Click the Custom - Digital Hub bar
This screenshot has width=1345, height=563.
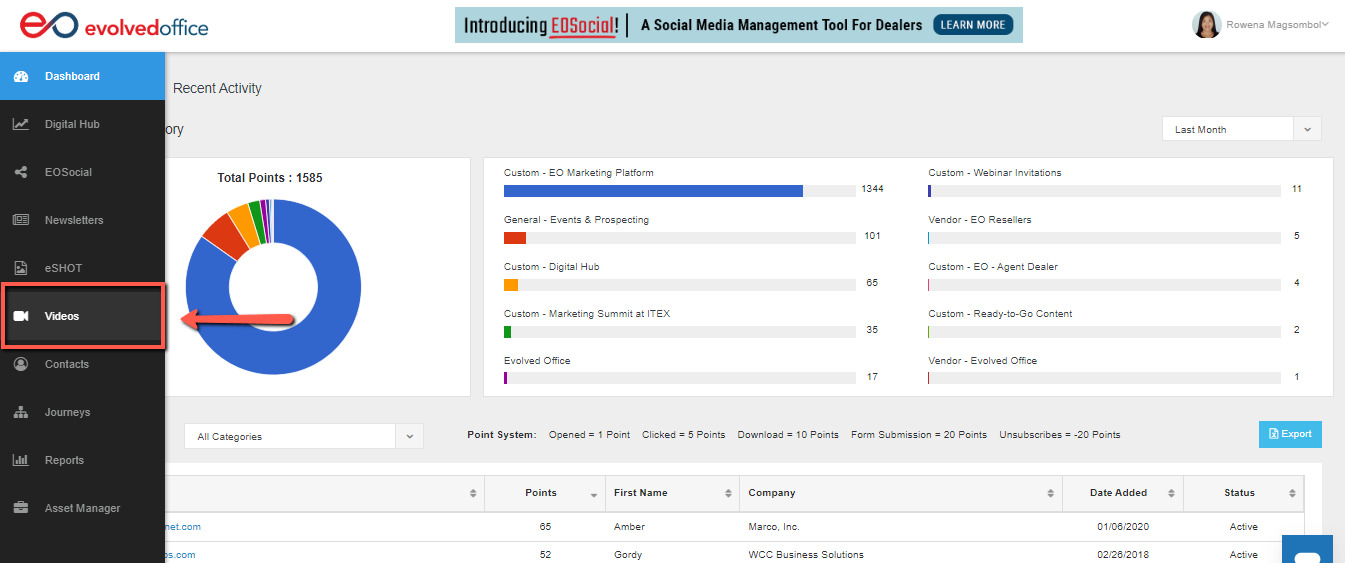[511, 285]
